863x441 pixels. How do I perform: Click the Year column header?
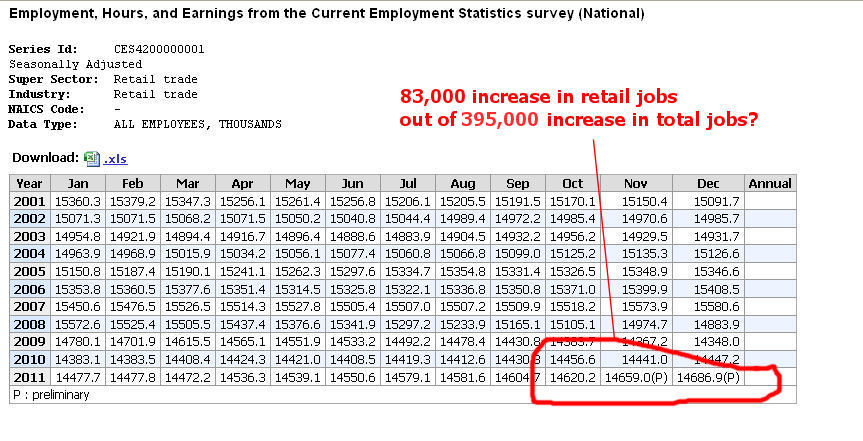(30, 183)
